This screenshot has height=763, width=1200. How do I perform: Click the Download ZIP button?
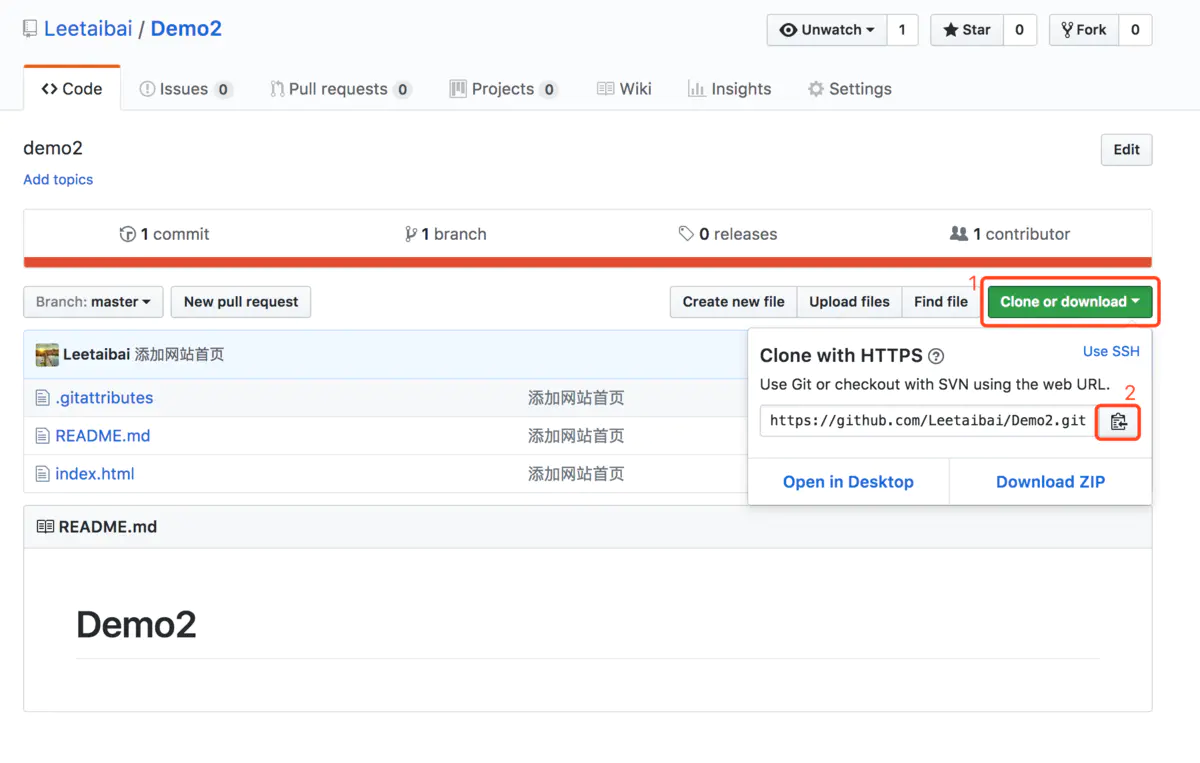pos(1049,481)
